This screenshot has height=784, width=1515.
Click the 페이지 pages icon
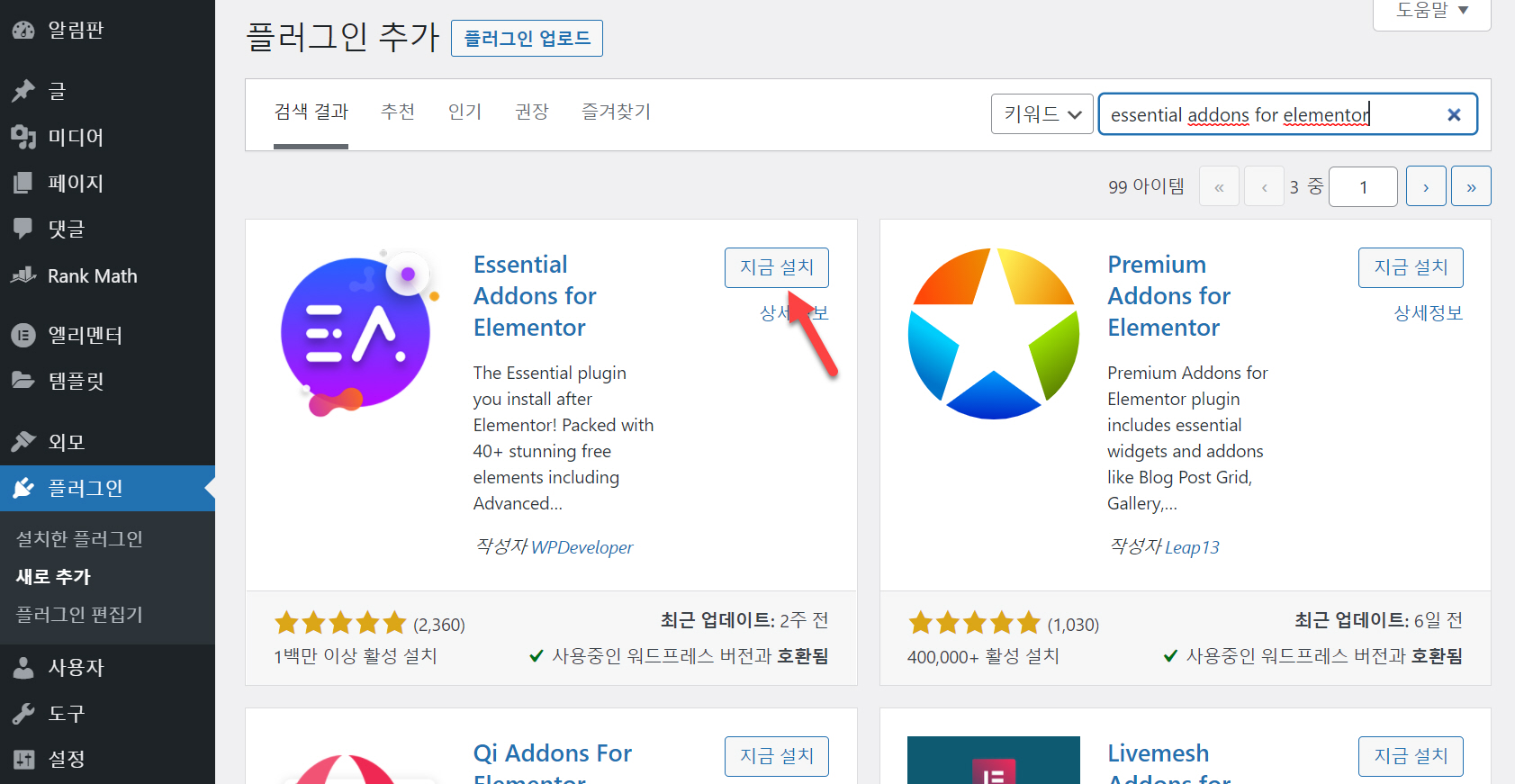coord(23,183)
